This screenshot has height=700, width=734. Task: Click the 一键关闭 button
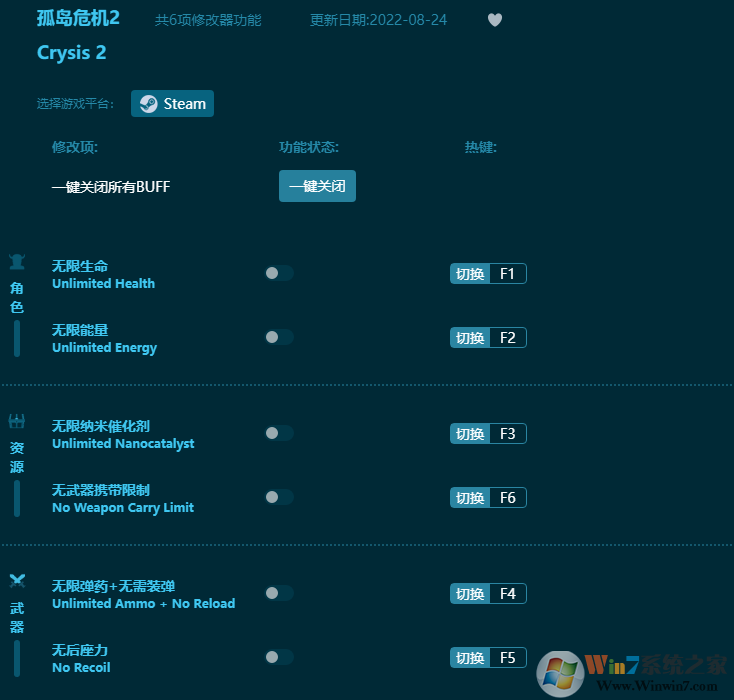pos(317,186)
